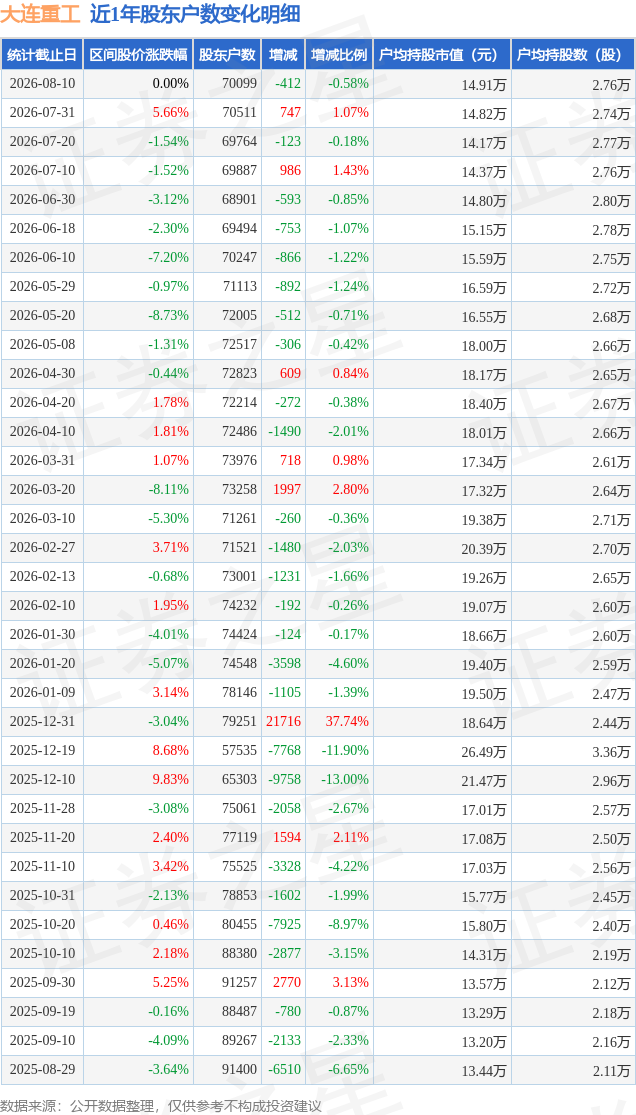The width and height of the screenshot is (636, 1115).
Task: Click the 3.36万 average shares cell
Action: 611,751
